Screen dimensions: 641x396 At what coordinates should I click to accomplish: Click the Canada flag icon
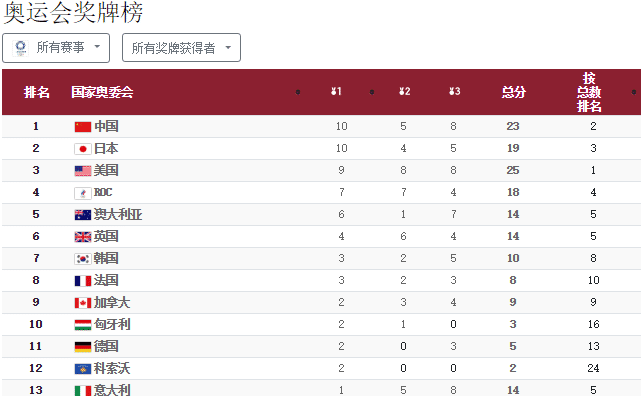(83, 303)
